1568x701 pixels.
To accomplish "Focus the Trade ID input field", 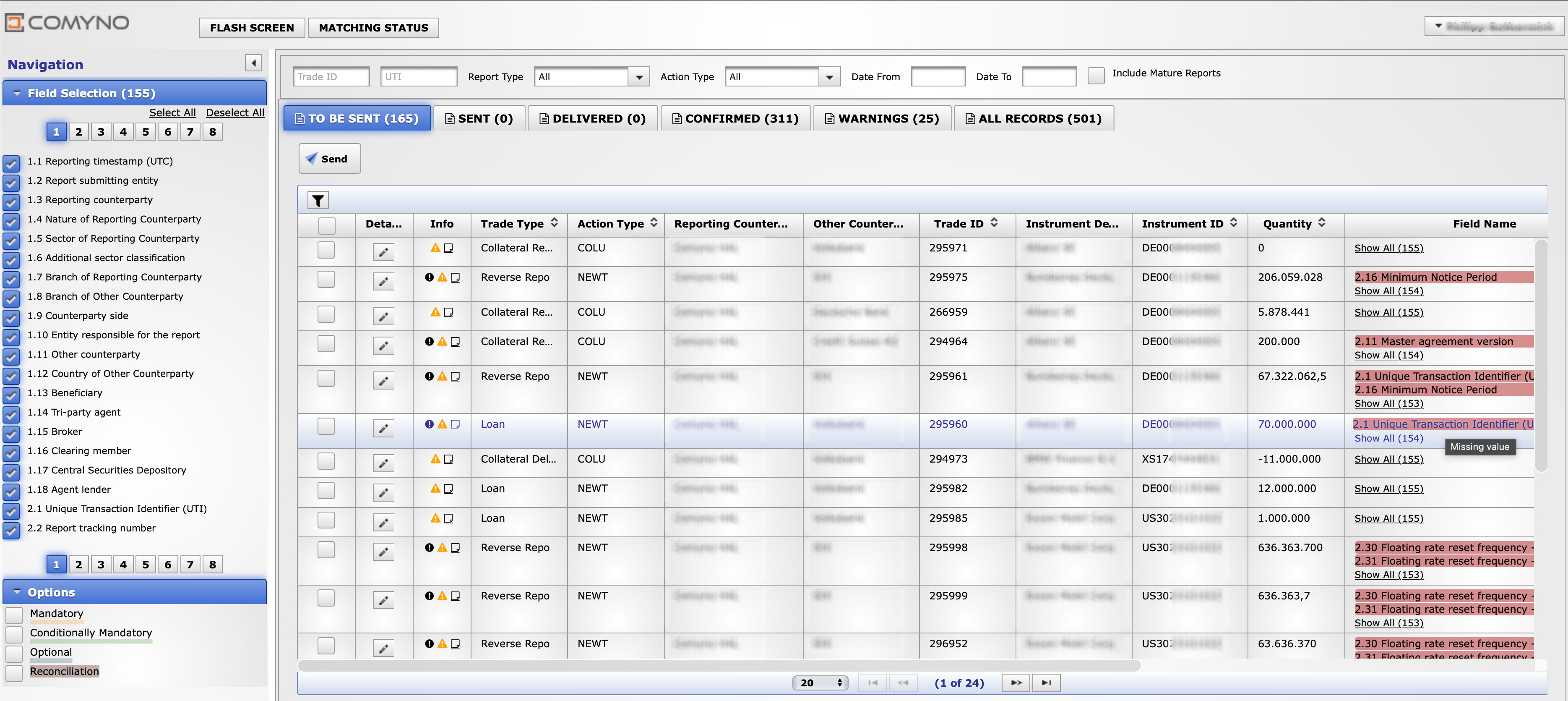I will click(331, 77).
